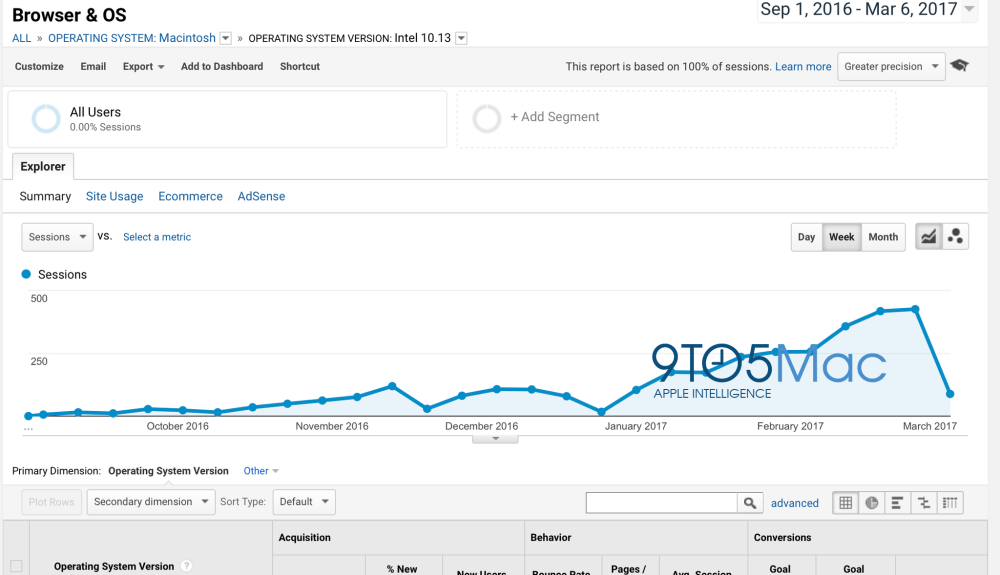Set chart granularity to Month
The image size is (1000, 575).
coord(883,237)
